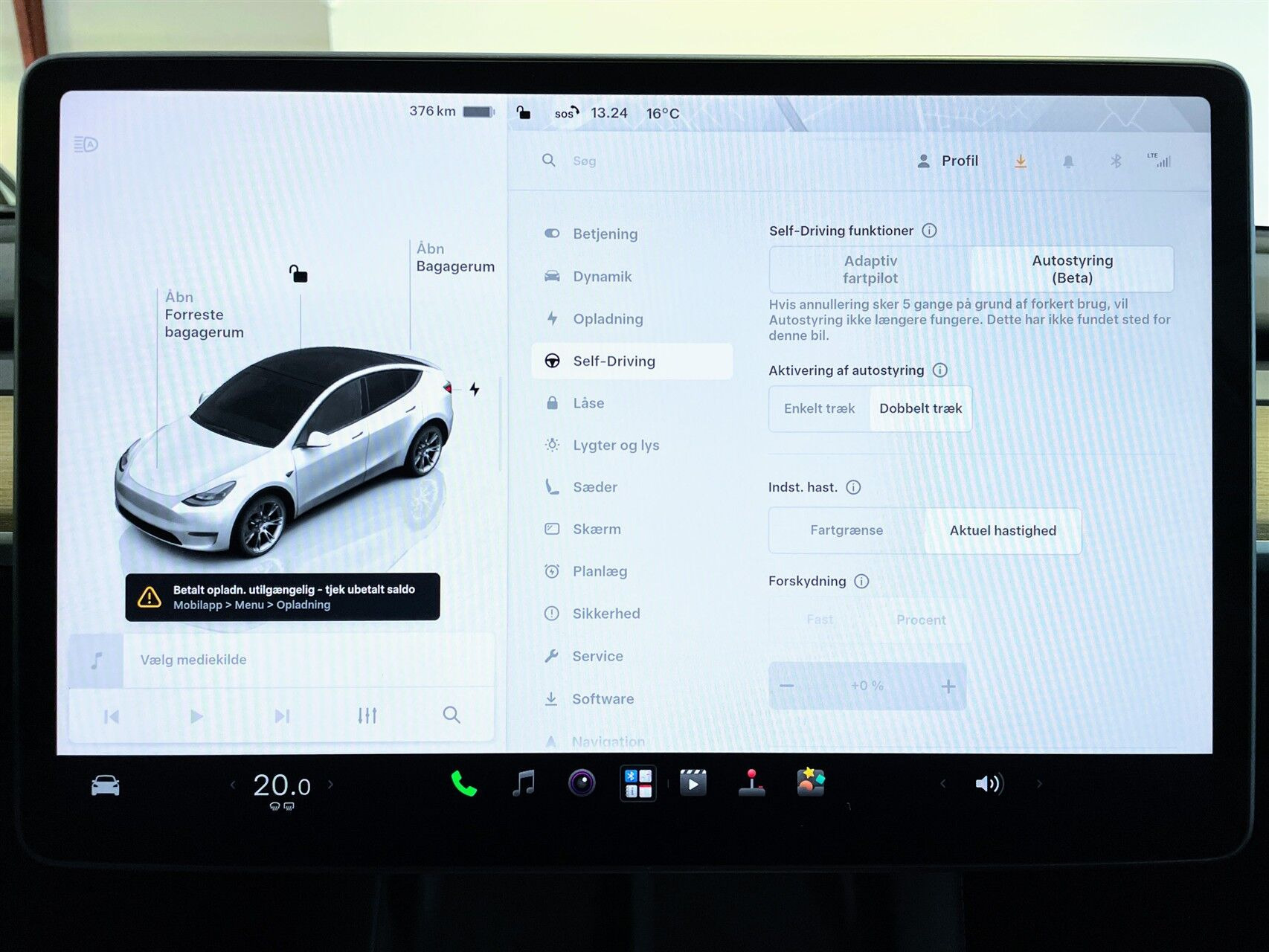The height and width of the screenshot is (952, 1269).
Task: Tap Åbn Bagagerum to open trunk
Action: tap(455, 257)
